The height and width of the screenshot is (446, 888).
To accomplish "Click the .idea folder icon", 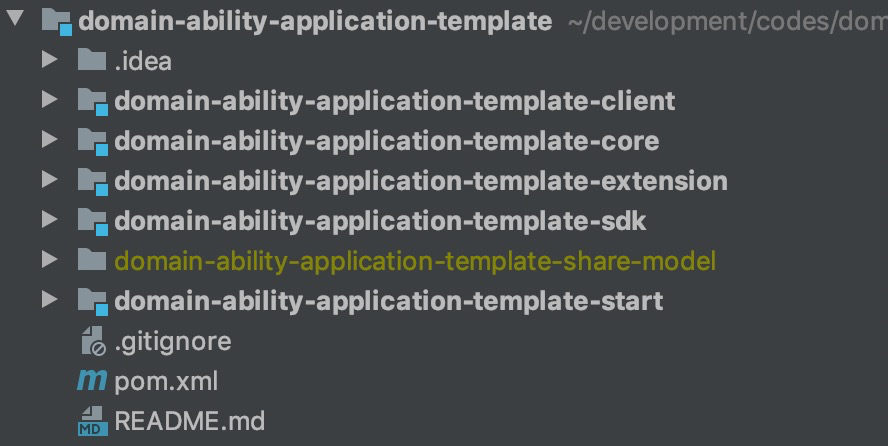I will click(x=92, y=61).
